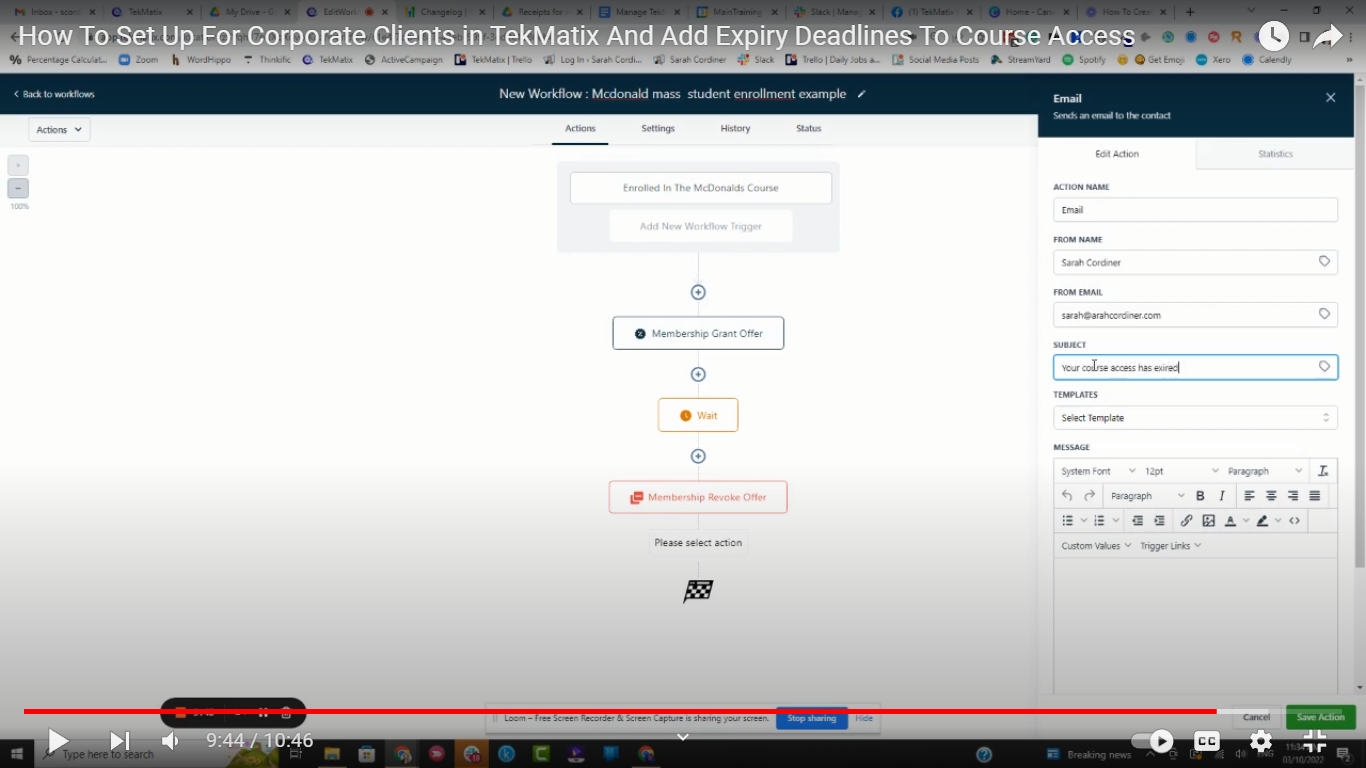Close the Email action panel
This screenshot has width=1366, height=768.
[1330, 98]
